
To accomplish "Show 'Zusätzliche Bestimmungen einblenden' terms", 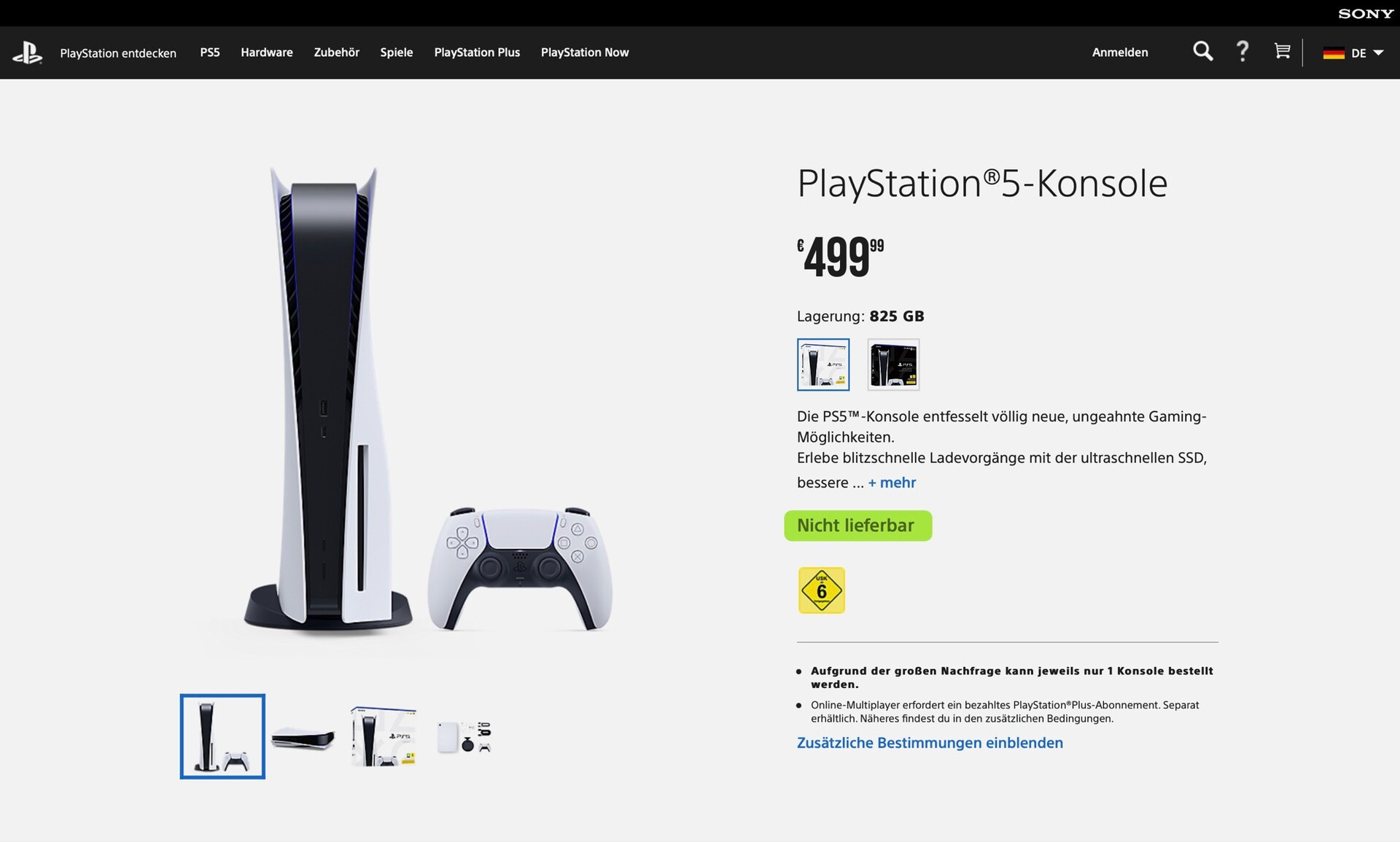I will [x=930, y=743].
